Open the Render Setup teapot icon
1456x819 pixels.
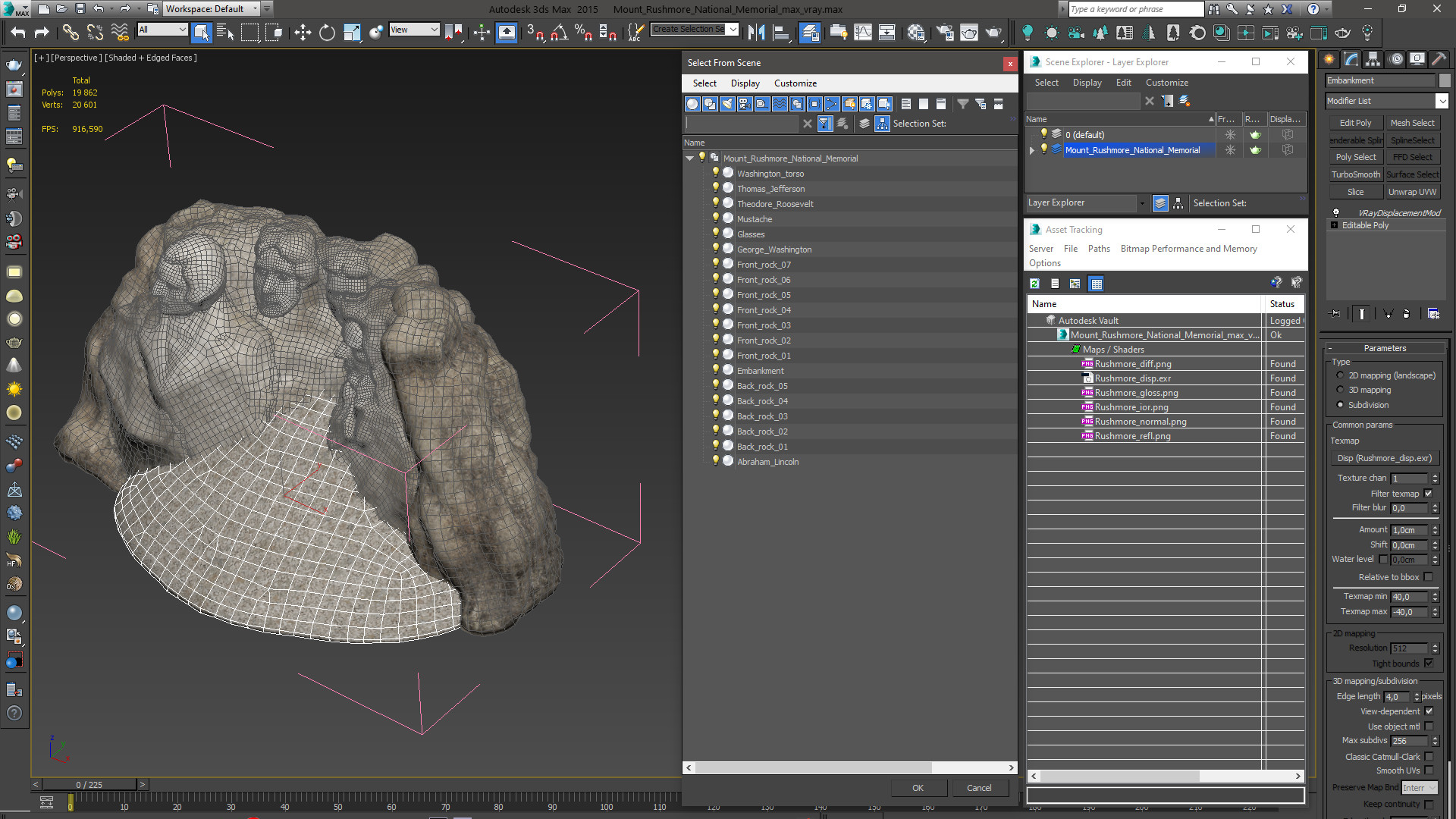pos(945,33)
